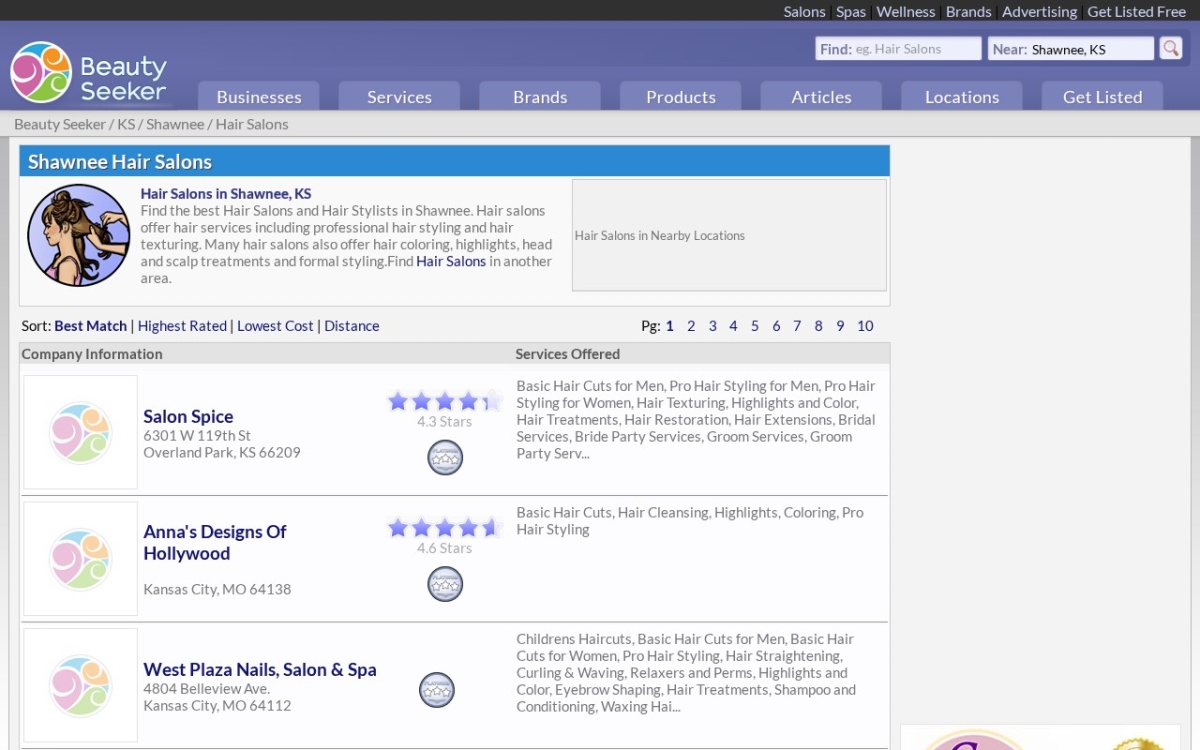The image size is (1200, 750).
Task: Go to results page 2
Action: pos(691,326)
